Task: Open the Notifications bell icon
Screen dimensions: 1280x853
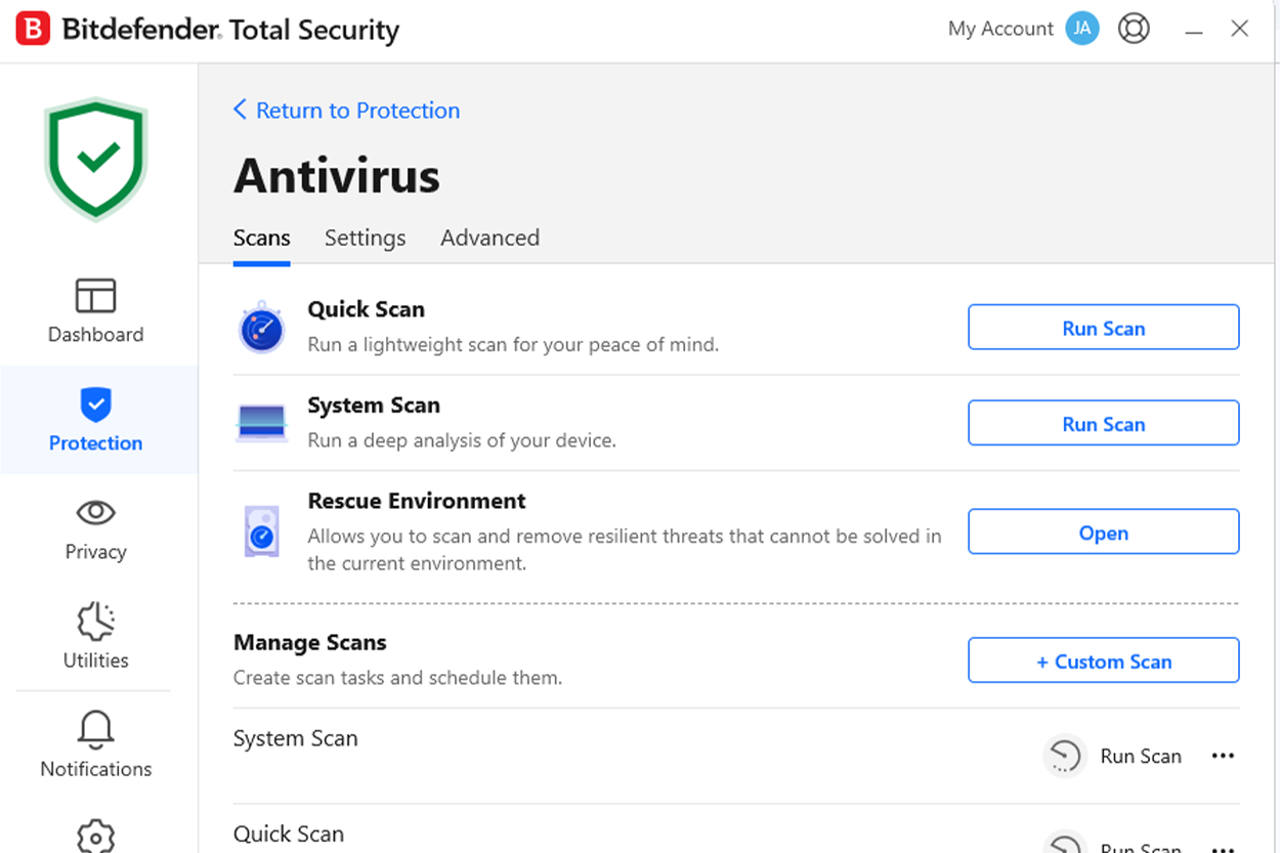Action: (96, 730)
